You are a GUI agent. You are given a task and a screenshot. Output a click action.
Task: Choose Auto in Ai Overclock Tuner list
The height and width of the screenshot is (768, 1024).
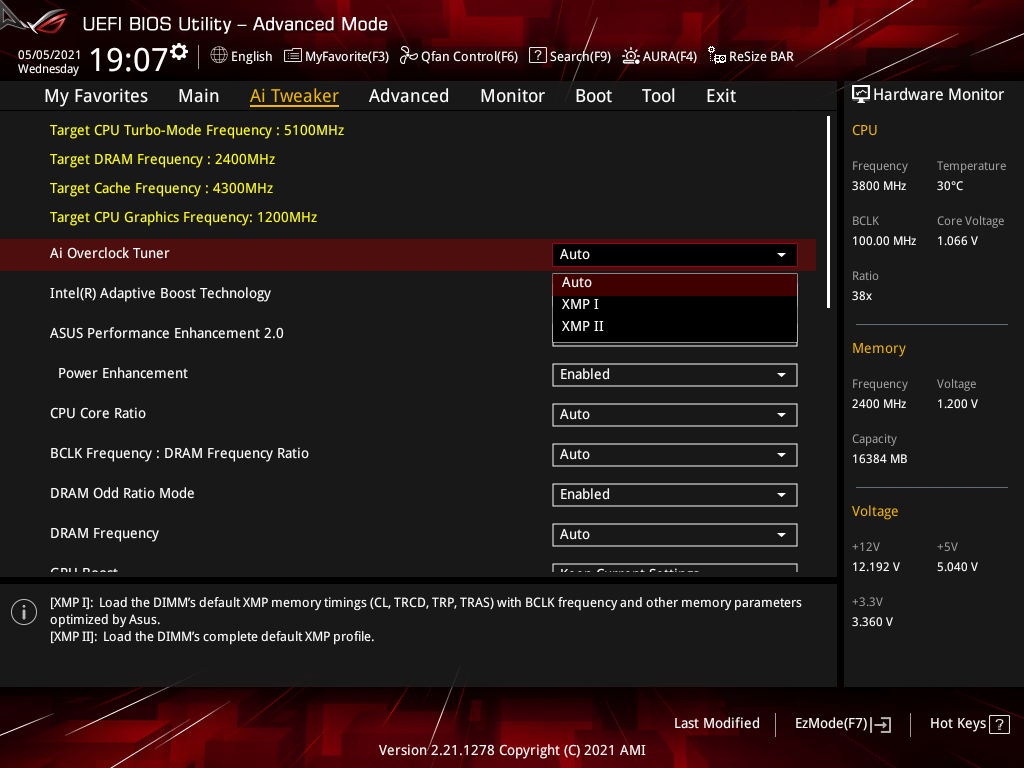(675, 283)
